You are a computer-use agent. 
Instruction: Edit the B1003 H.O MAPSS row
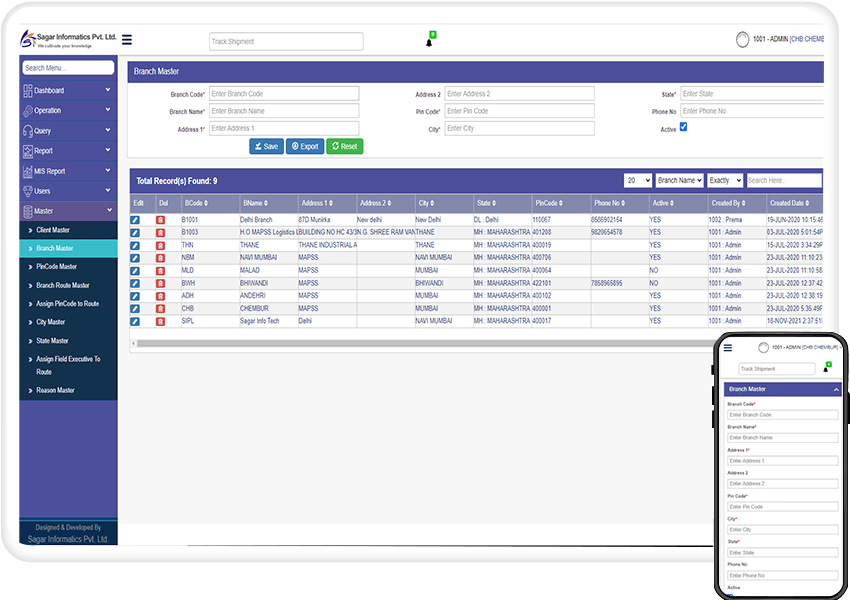click(135, 233)
